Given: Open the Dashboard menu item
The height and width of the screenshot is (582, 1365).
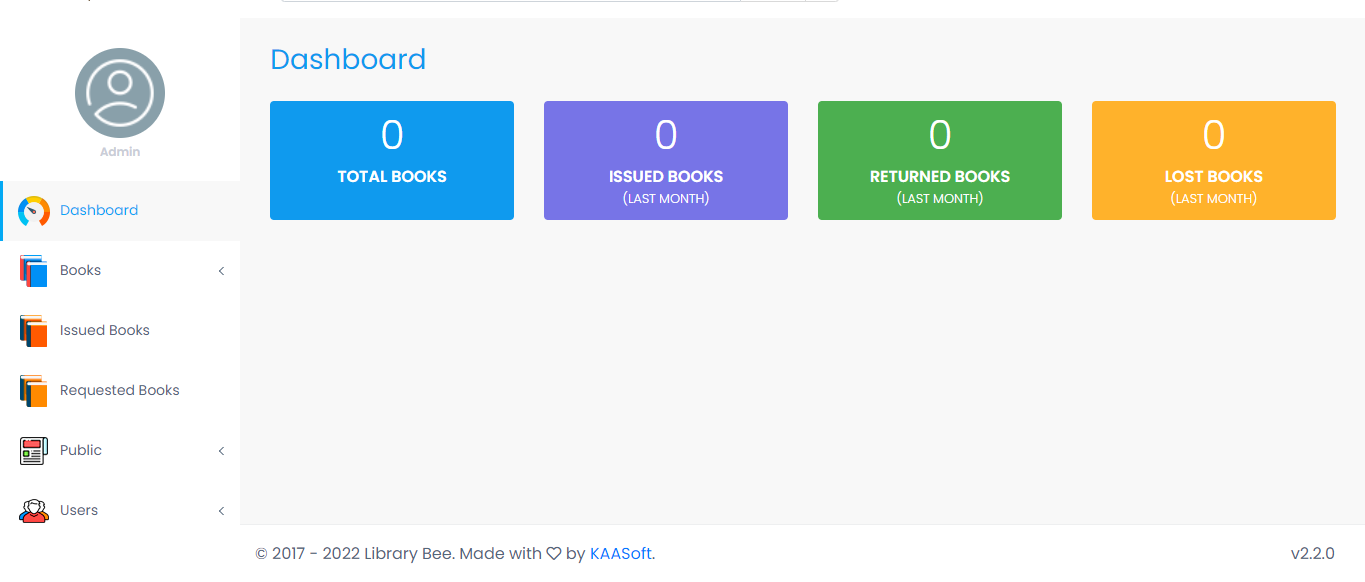Looking at the screenshot, I should [x=99, y=210].
